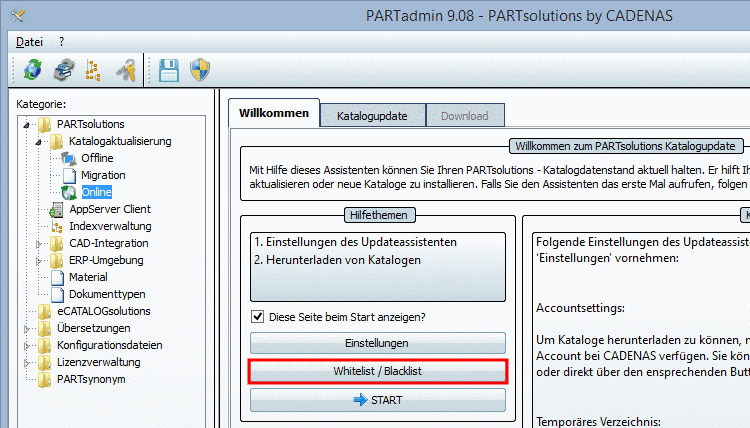Select '2. Herunterladen von Katalogen' help topic
The width and height of the screenshot is (750, 428).
coord(337,260)
